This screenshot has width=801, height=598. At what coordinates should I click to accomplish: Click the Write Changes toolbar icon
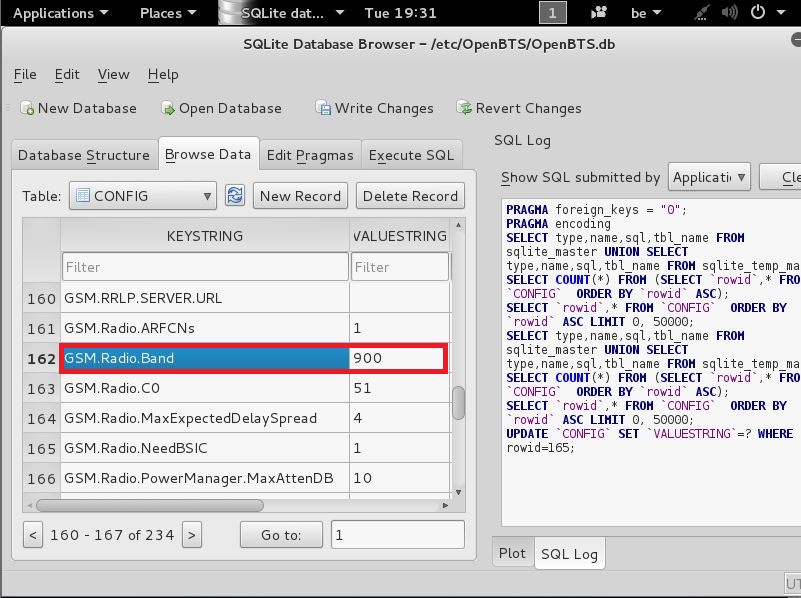[323, 108]
